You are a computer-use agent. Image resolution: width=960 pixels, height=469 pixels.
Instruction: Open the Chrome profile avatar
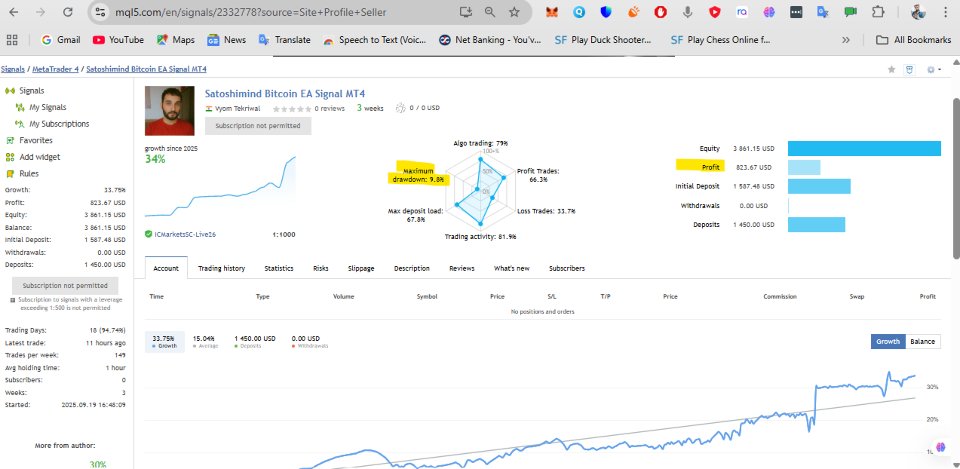[x=918, y=12]
